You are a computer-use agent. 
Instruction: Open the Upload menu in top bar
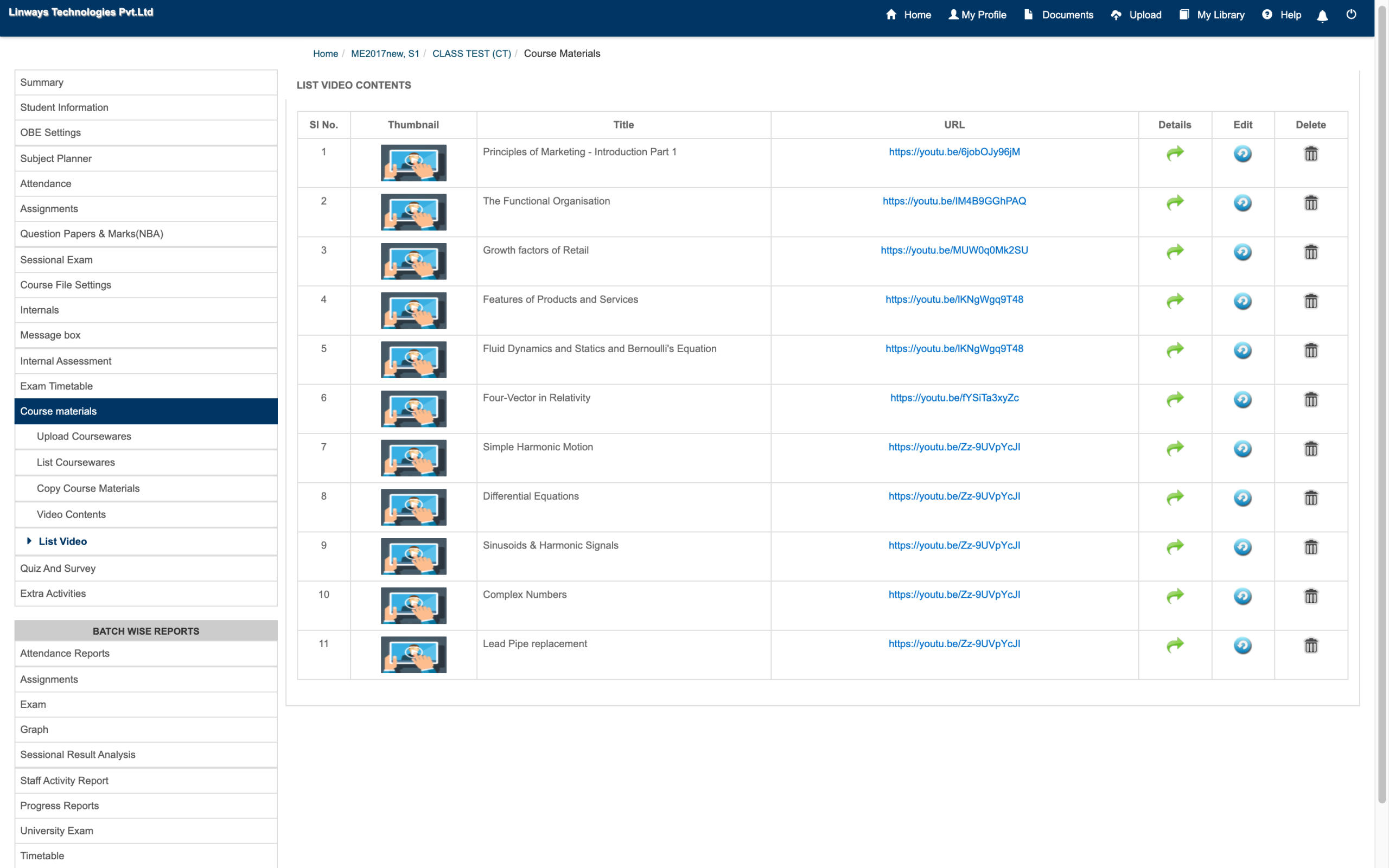[x=1136, y=15]
